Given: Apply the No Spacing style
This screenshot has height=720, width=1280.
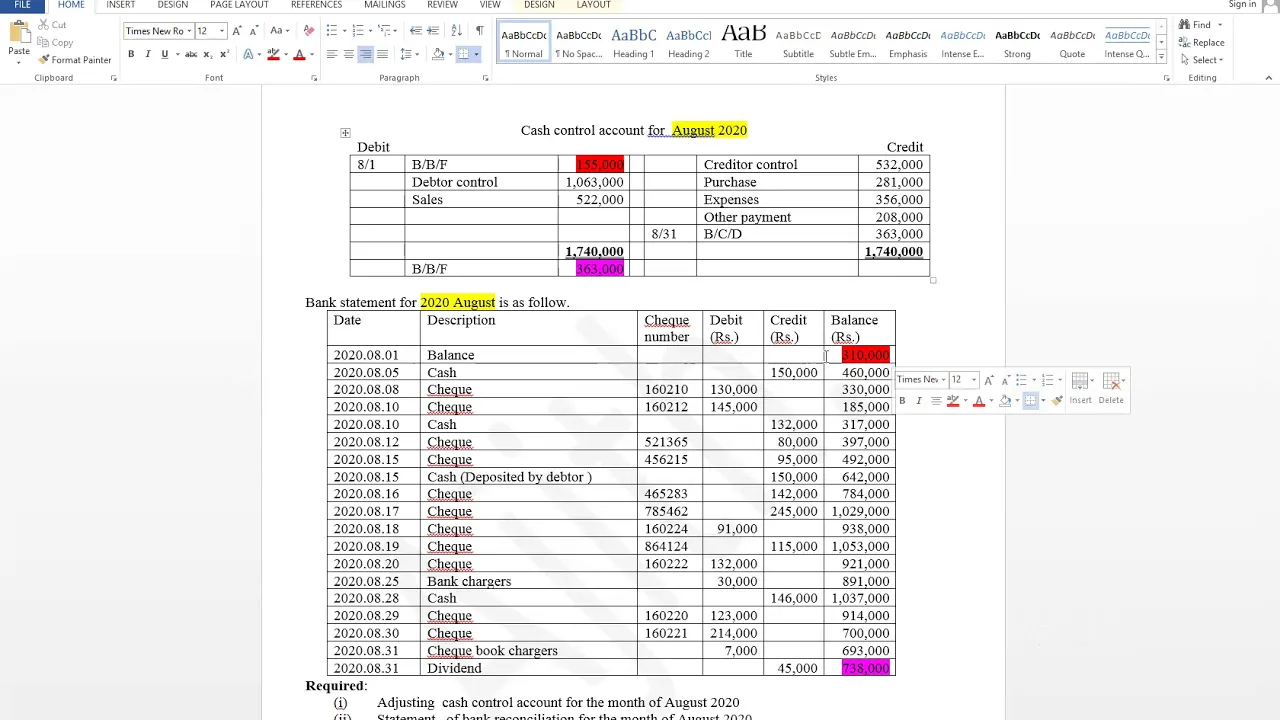Looking at the screenshot, I should pyautogui.click(x=578, y=42).
